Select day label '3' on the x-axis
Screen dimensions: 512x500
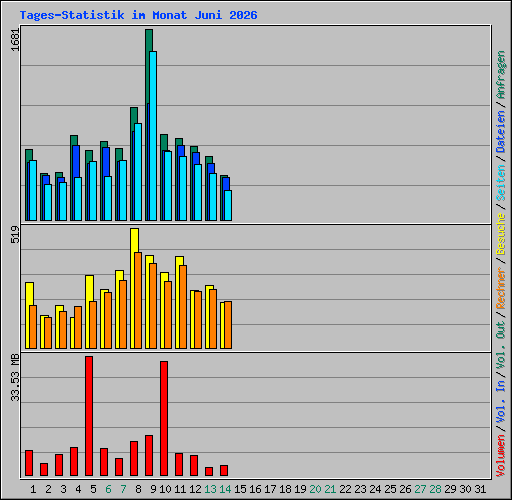(x=63, y=489)
